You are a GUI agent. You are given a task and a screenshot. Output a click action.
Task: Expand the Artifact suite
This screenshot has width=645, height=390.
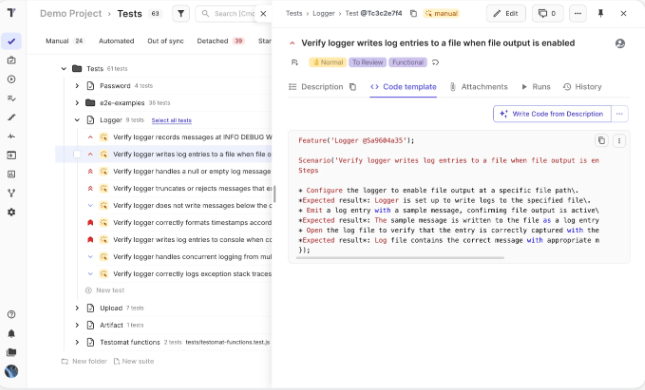[77, 325]
